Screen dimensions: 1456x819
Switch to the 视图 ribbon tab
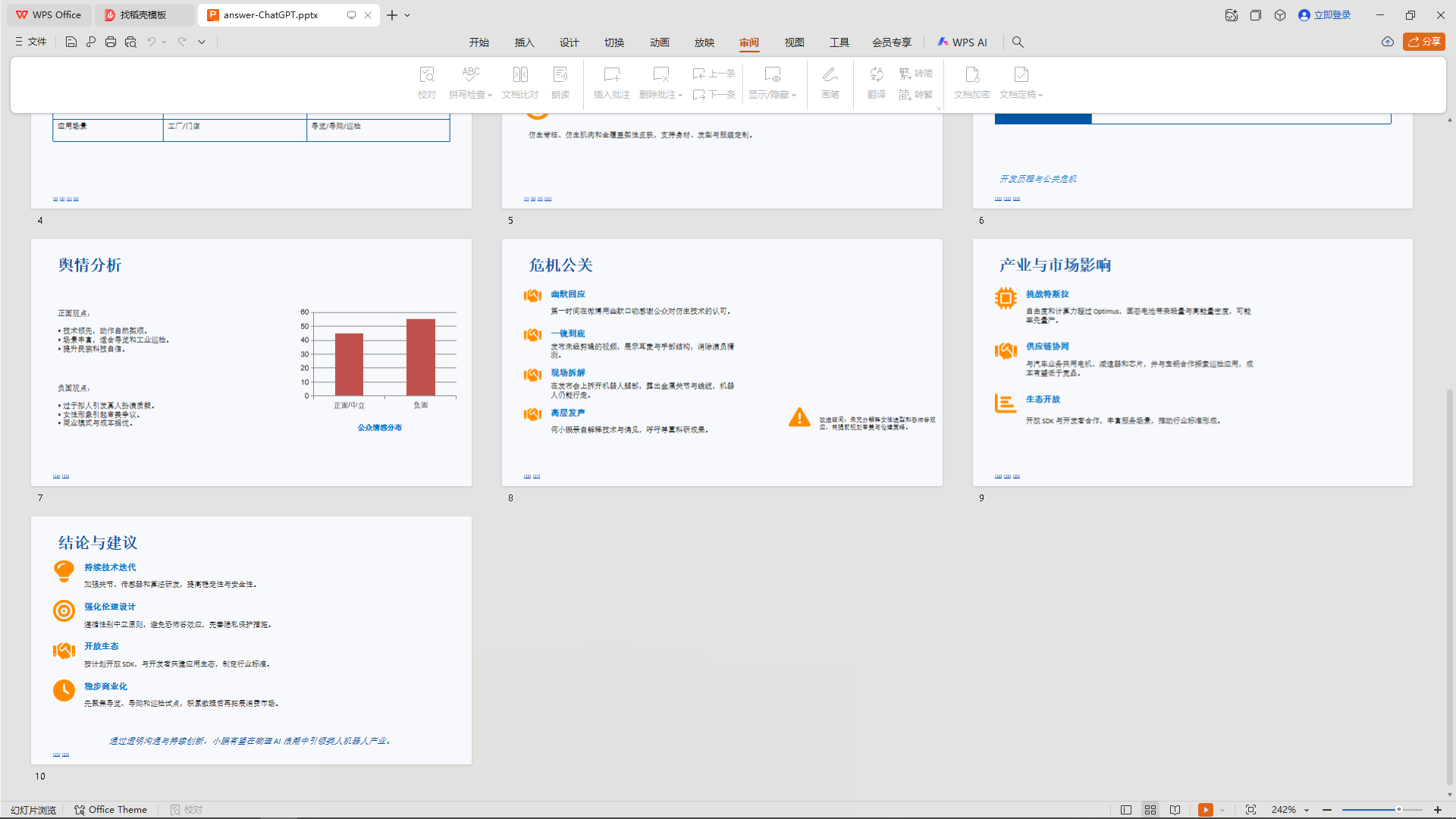coord(794,42)
